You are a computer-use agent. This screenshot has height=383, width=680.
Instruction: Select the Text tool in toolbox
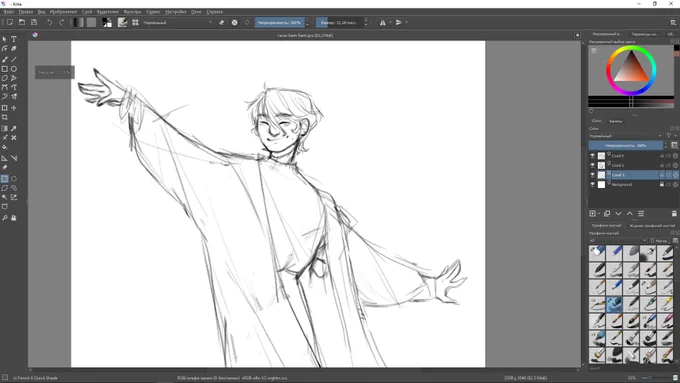pos(14,39)
